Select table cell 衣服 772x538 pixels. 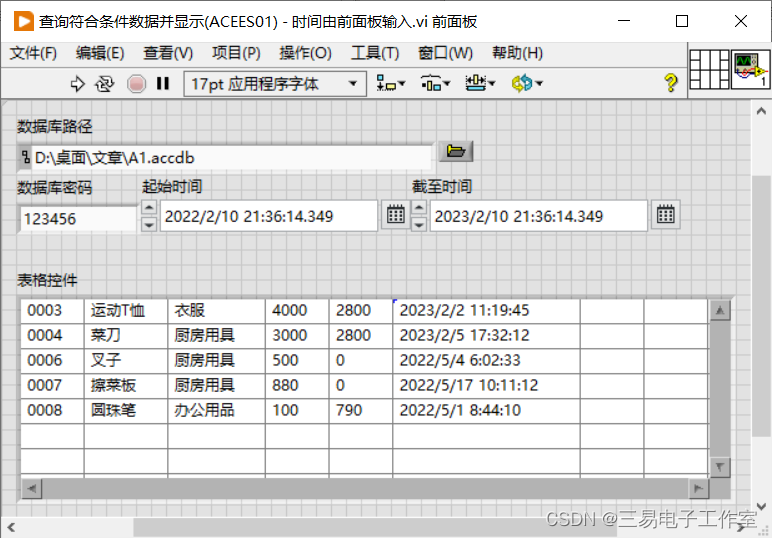216,311
